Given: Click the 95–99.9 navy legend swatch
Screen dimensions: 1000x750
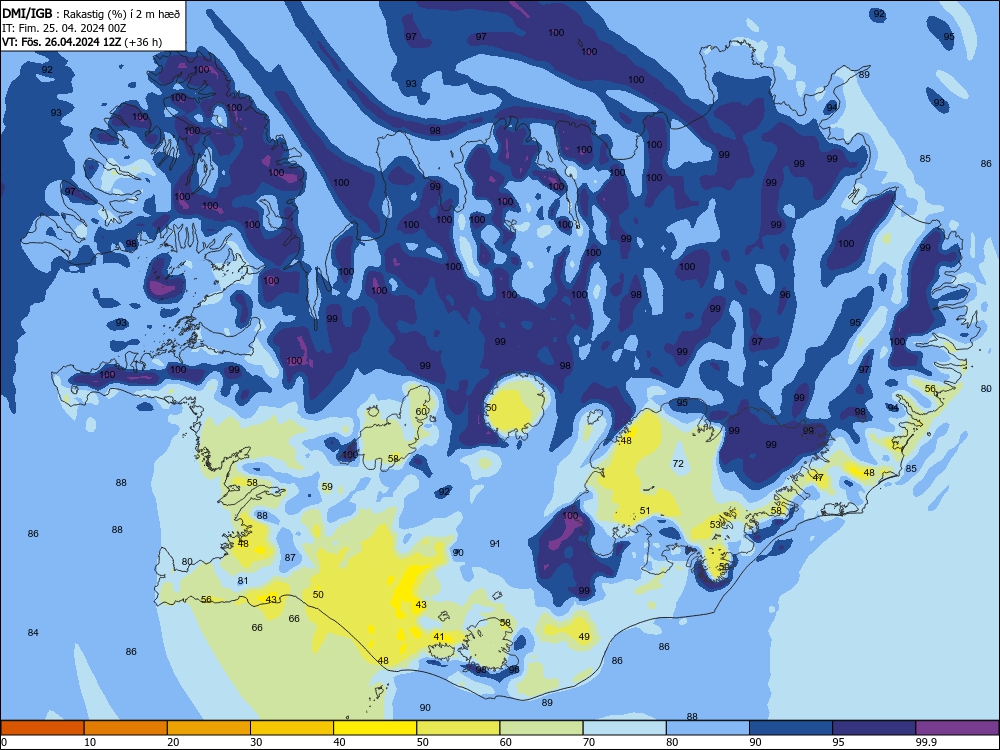Looking at the screenshot, I should tap(874, 728).
